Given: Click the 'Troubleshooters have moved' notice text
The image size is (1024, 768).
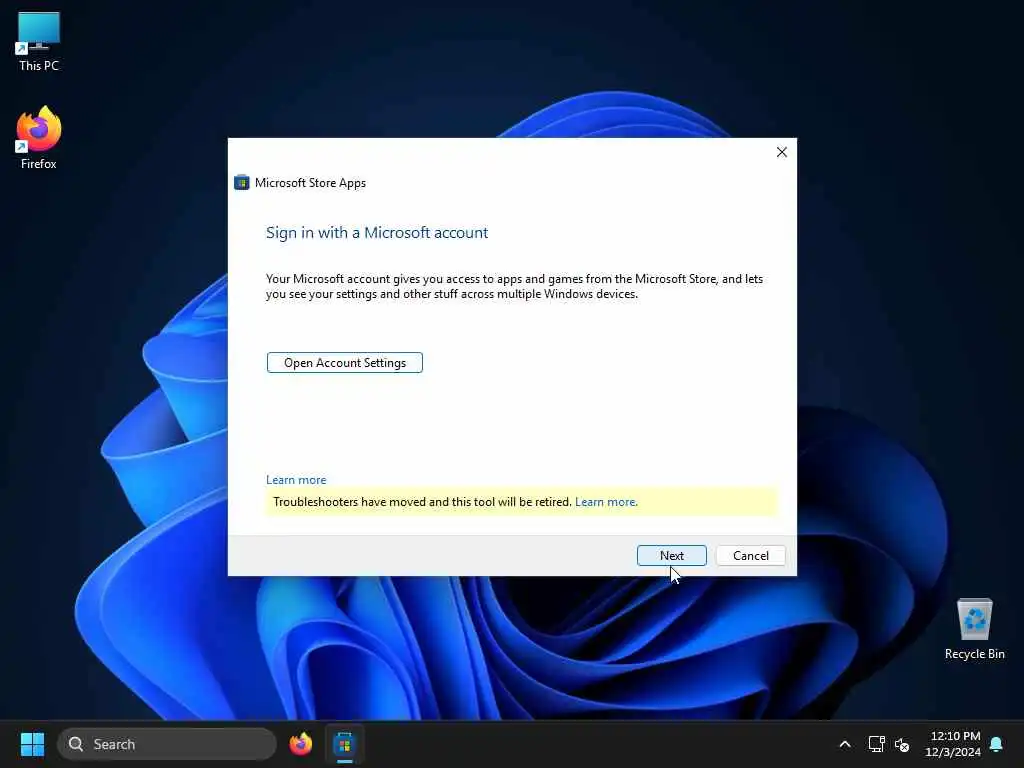Looking at the screenshot, I should coord(422,502).
